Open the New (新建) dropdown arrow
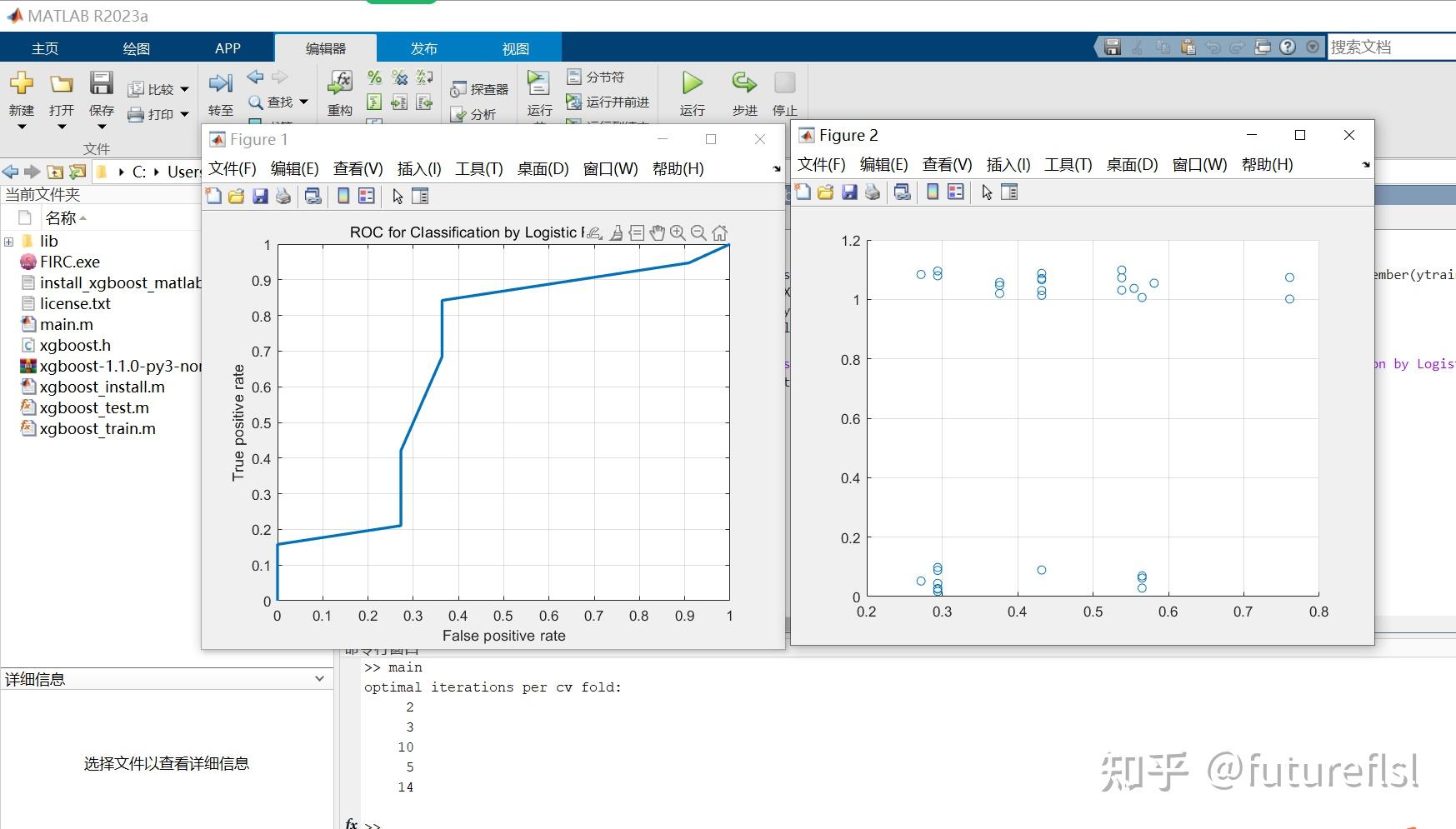The width and height of the screenshot is (1456, 829). point(22,127)
